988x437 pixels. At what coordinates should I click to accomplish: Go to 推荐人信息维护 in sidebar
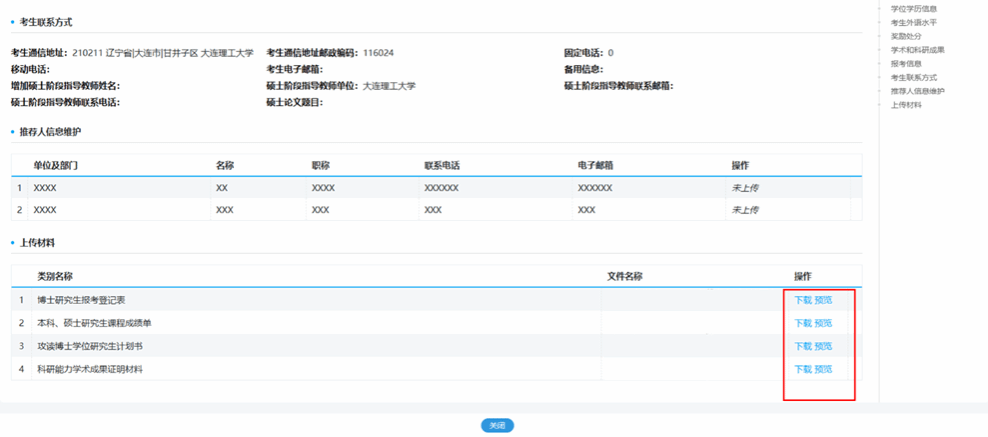(917, 91)
